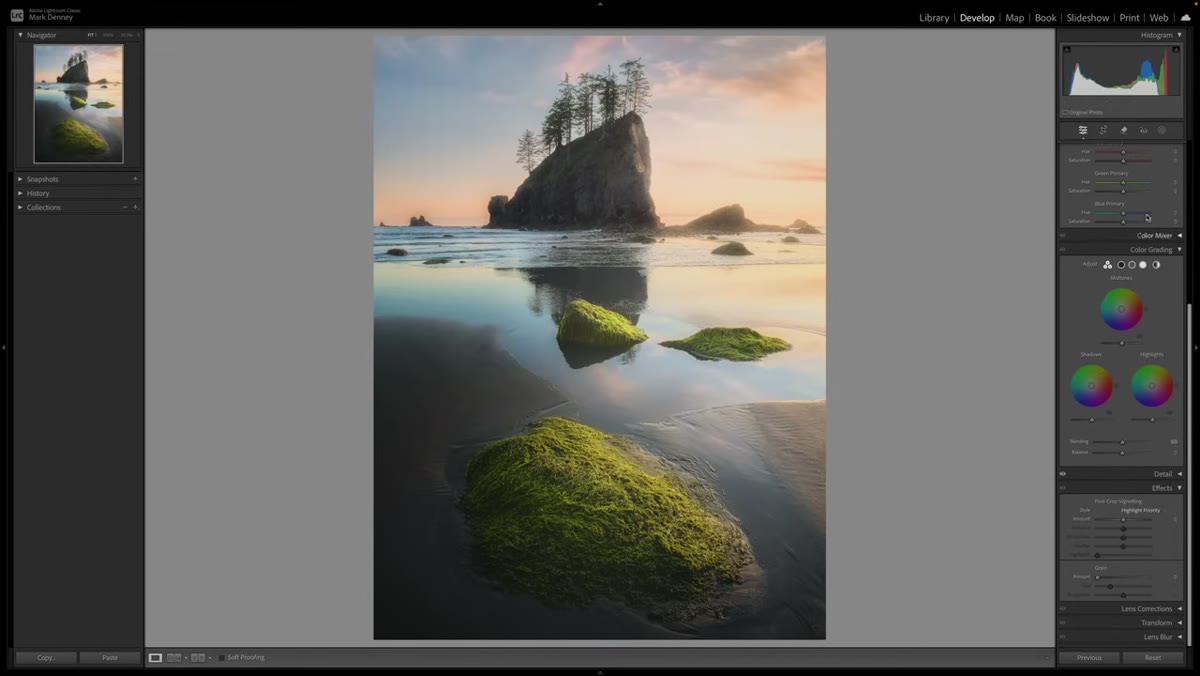Click the Previous button
Screen dimensions: 1200x676
click(x=1089, y=658)
